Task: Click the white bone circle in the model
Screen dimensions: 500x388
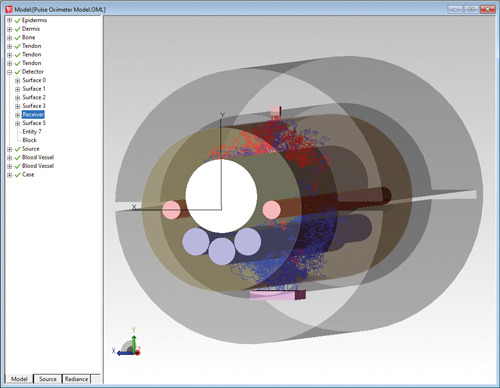Action: click(x=221, y=196)
